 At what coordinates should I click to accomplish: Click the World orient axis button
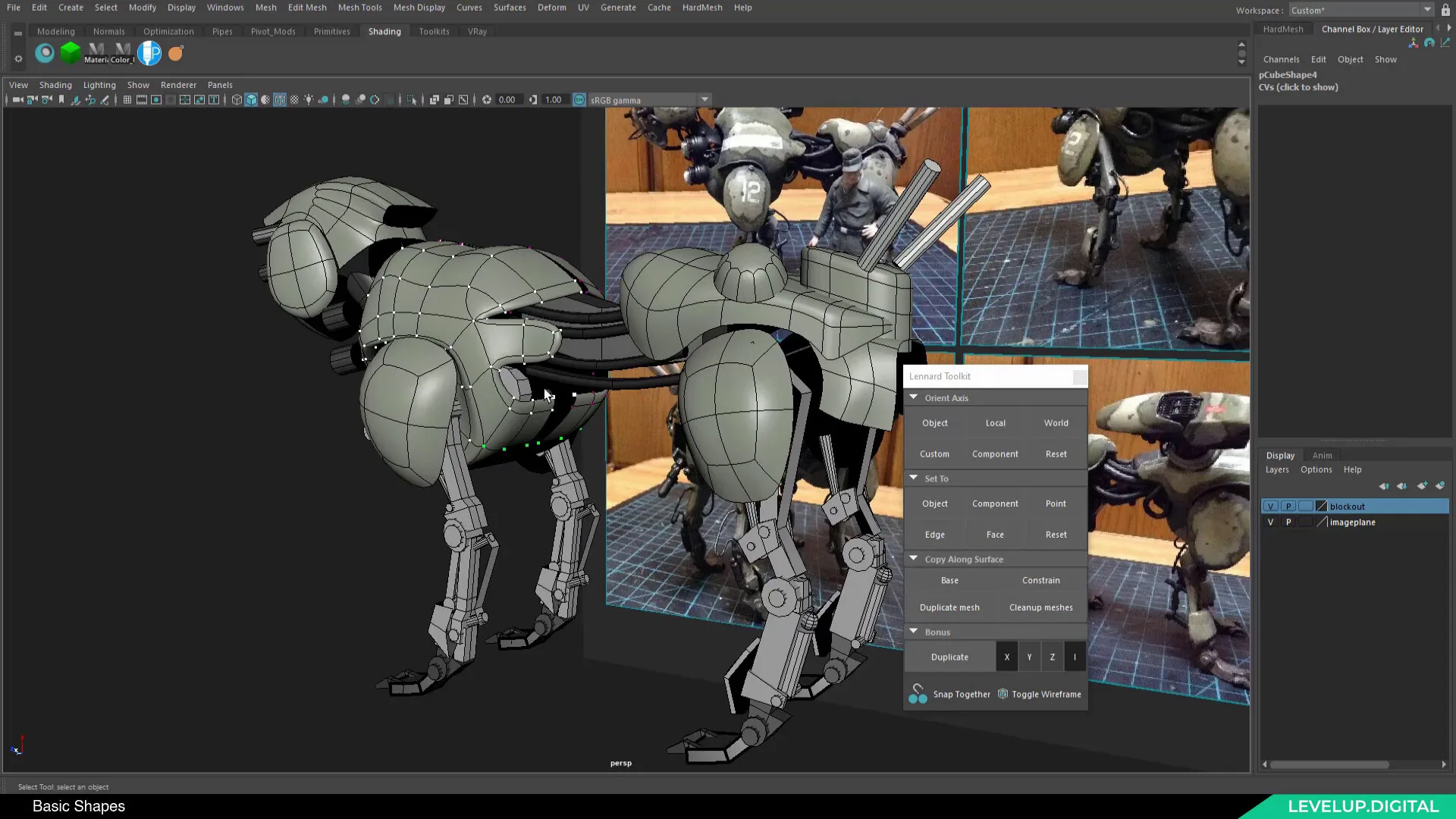1056,422
